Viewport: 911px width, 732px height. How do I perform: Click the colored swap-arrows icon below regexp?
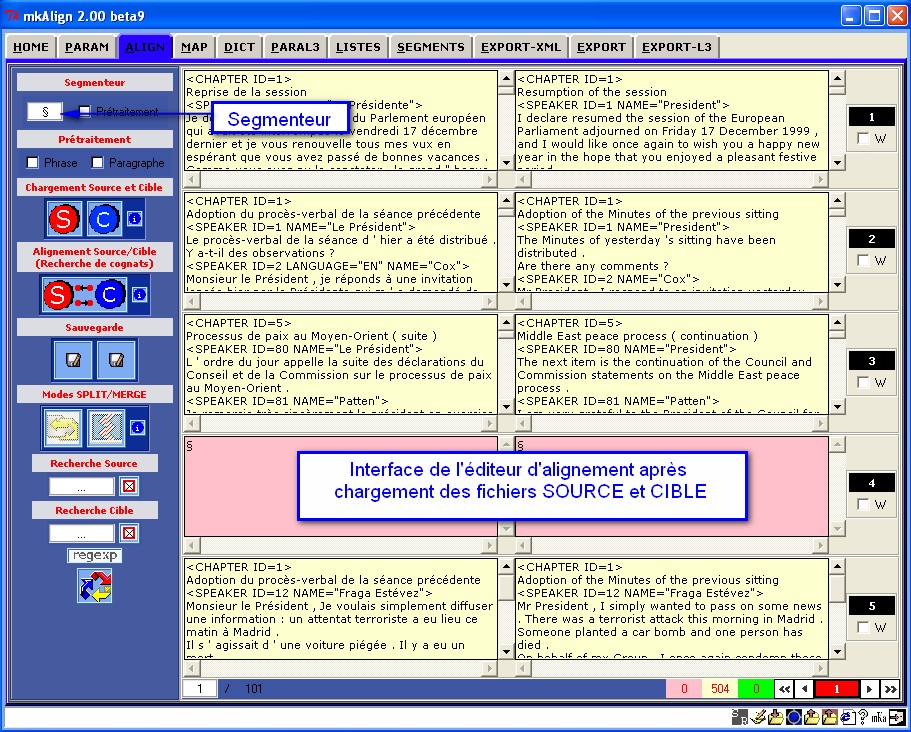point(95,586)
